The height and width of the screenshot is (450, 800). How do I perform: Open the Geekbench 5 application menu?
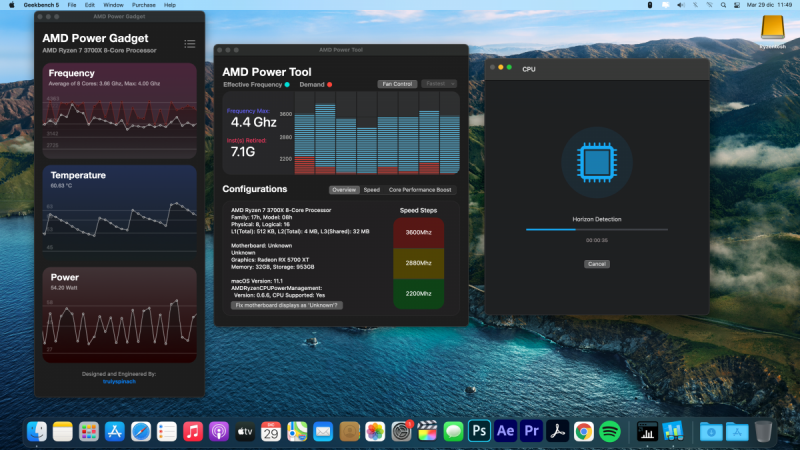click(41, 5)
